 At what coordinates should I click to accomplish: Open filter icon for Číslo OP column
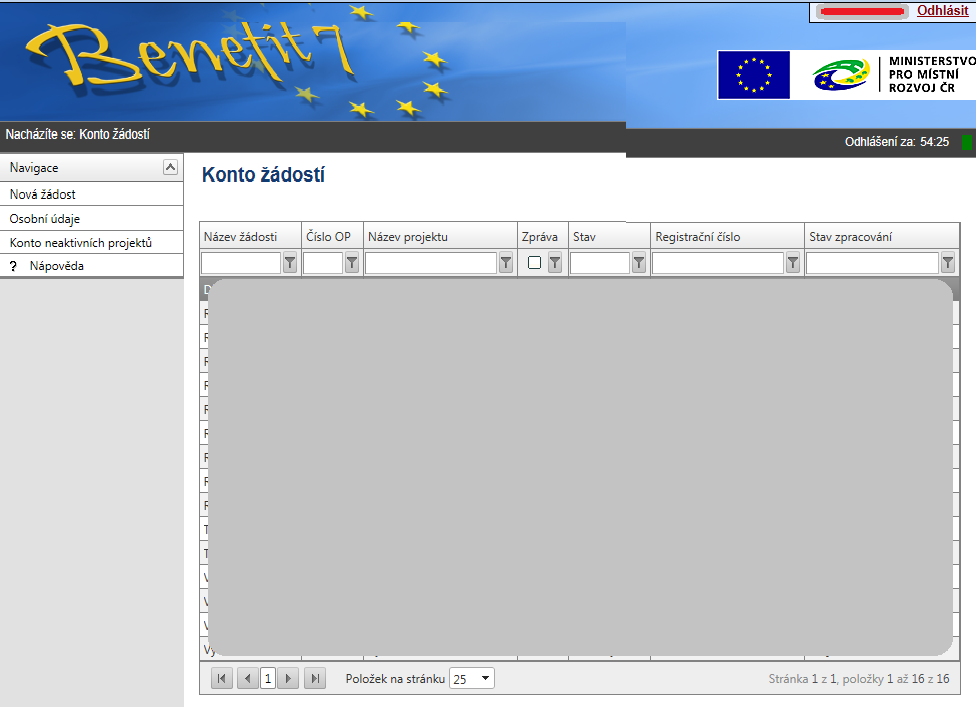pyautogui.click(x=352, y=263)
